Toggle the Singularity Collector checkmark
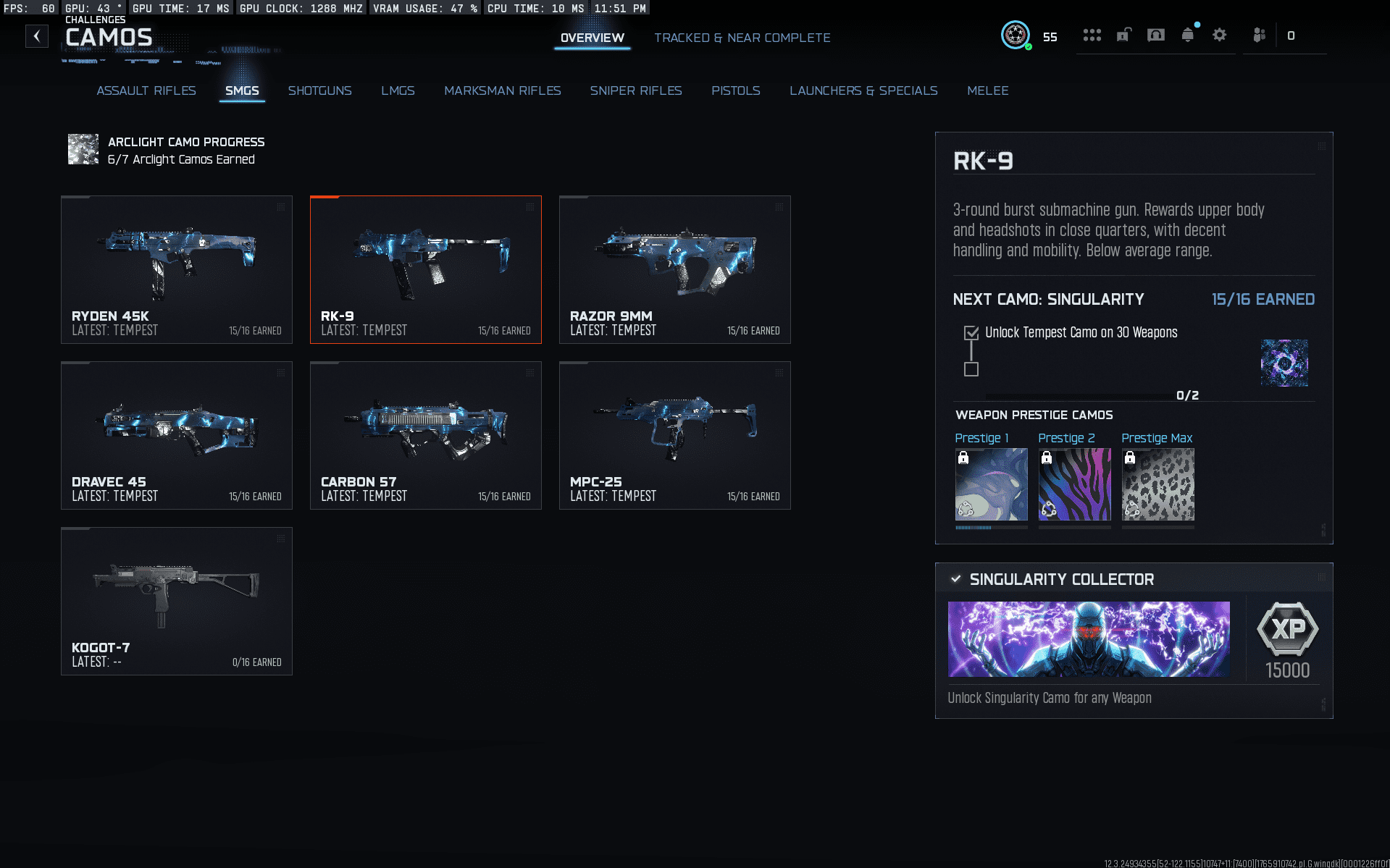 (x=956, y=579)
